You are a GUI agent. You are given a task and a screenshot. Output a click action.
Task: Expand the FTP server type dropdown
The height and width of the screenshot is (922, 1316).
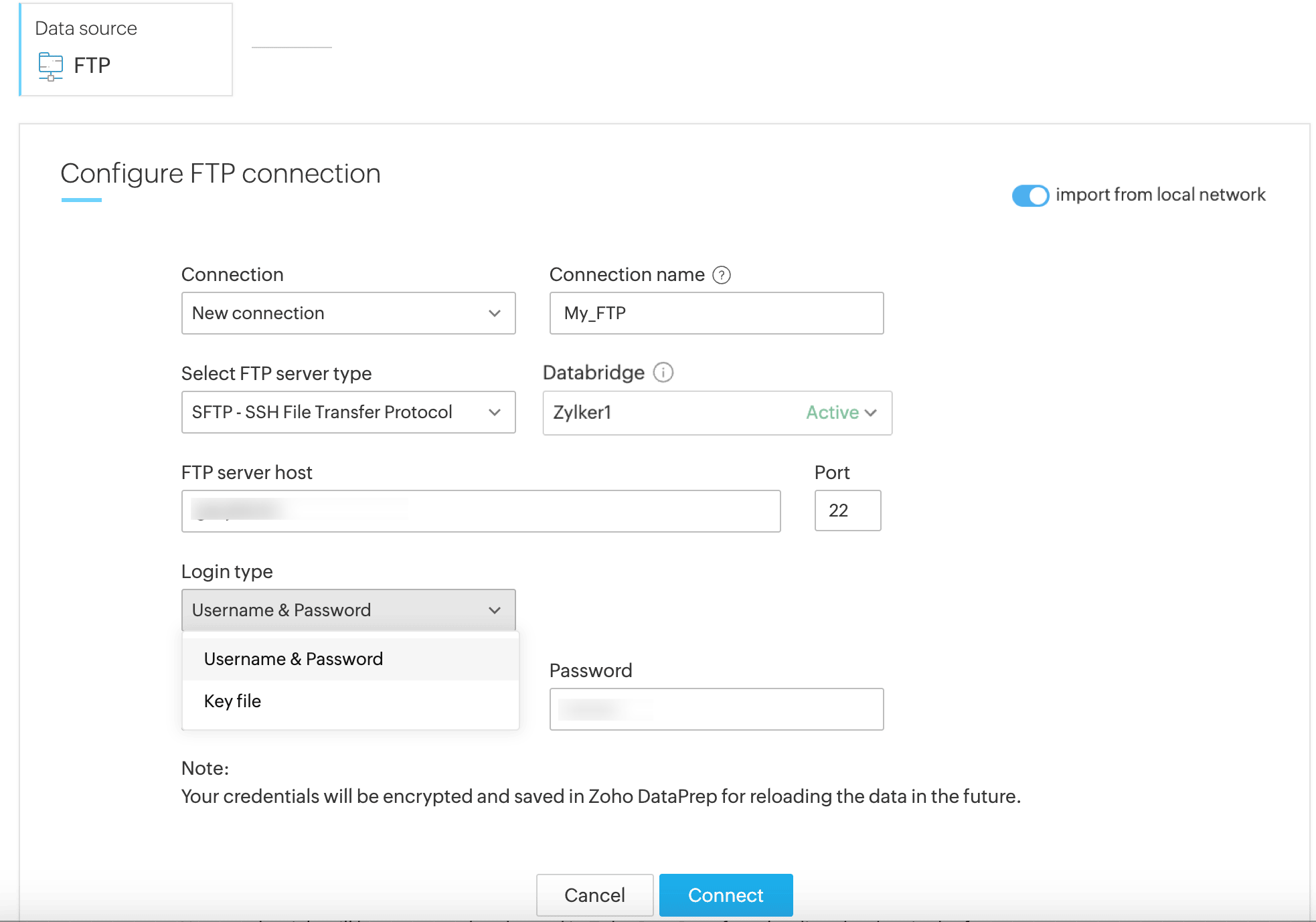pyautogui.click(x=348, y=412)
